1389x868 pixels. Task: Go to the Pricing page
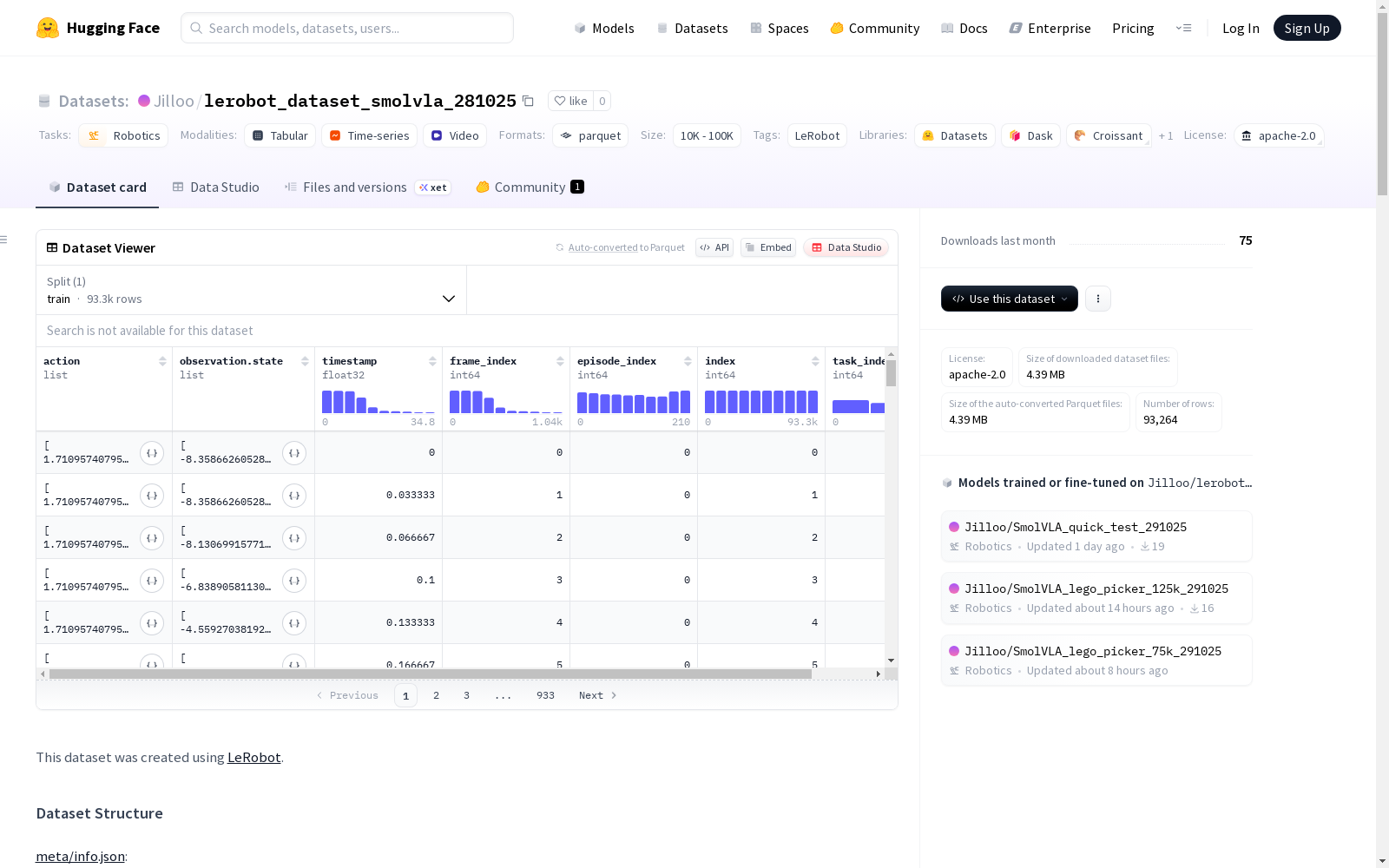click(x=1133, y=28)
